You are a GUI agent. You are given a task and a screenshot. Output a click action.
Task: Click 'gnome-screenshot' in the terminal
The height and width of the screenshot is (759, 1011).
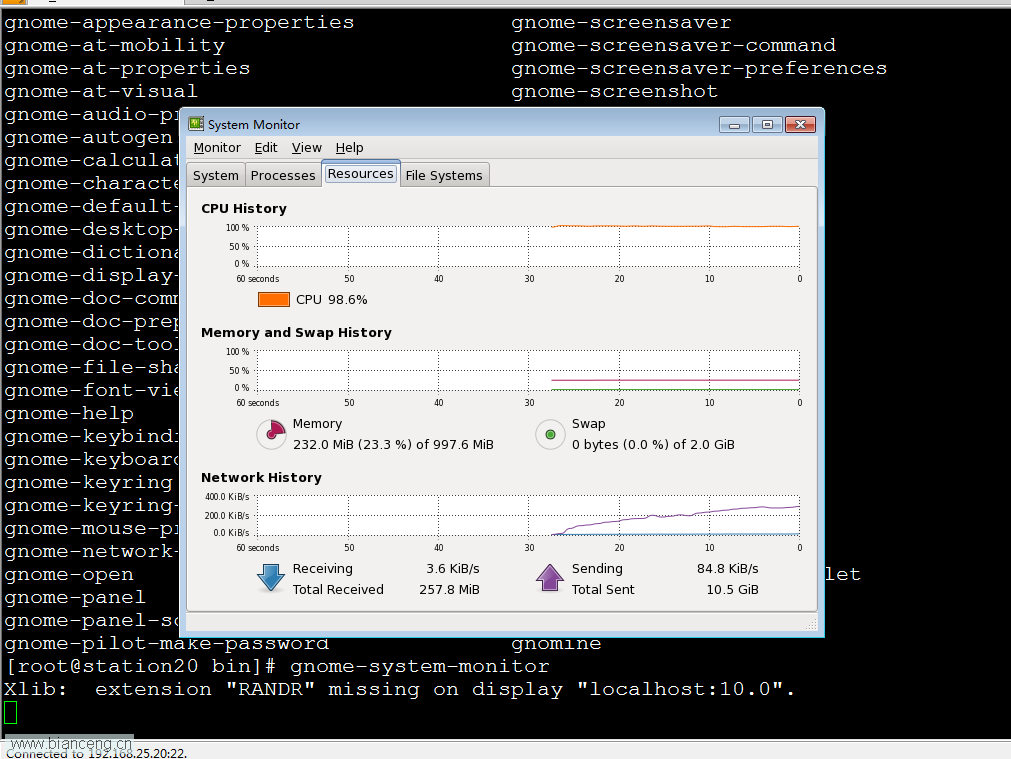click(x=614, y=92)
